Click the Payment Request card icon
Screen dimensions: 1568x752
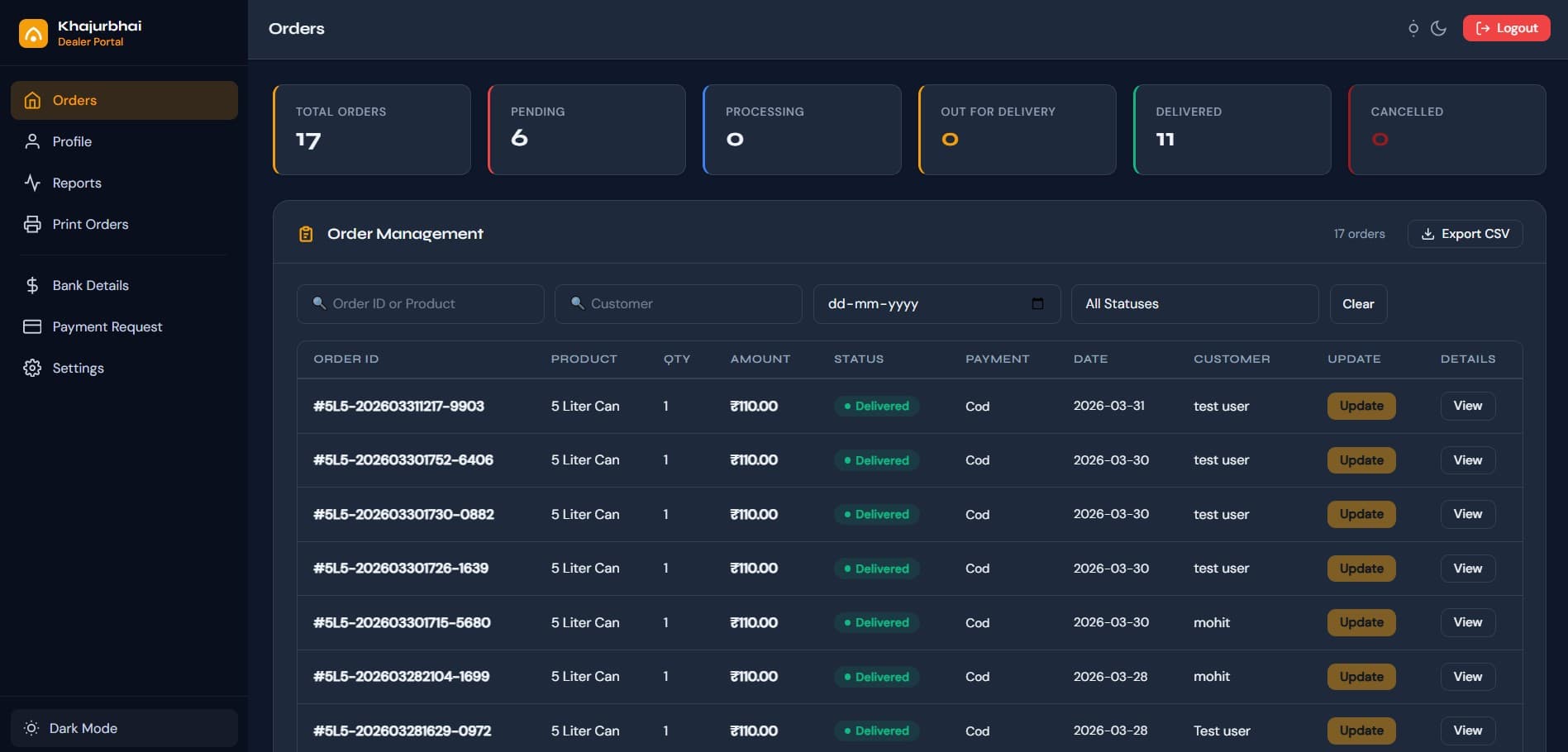click(32, 326)
